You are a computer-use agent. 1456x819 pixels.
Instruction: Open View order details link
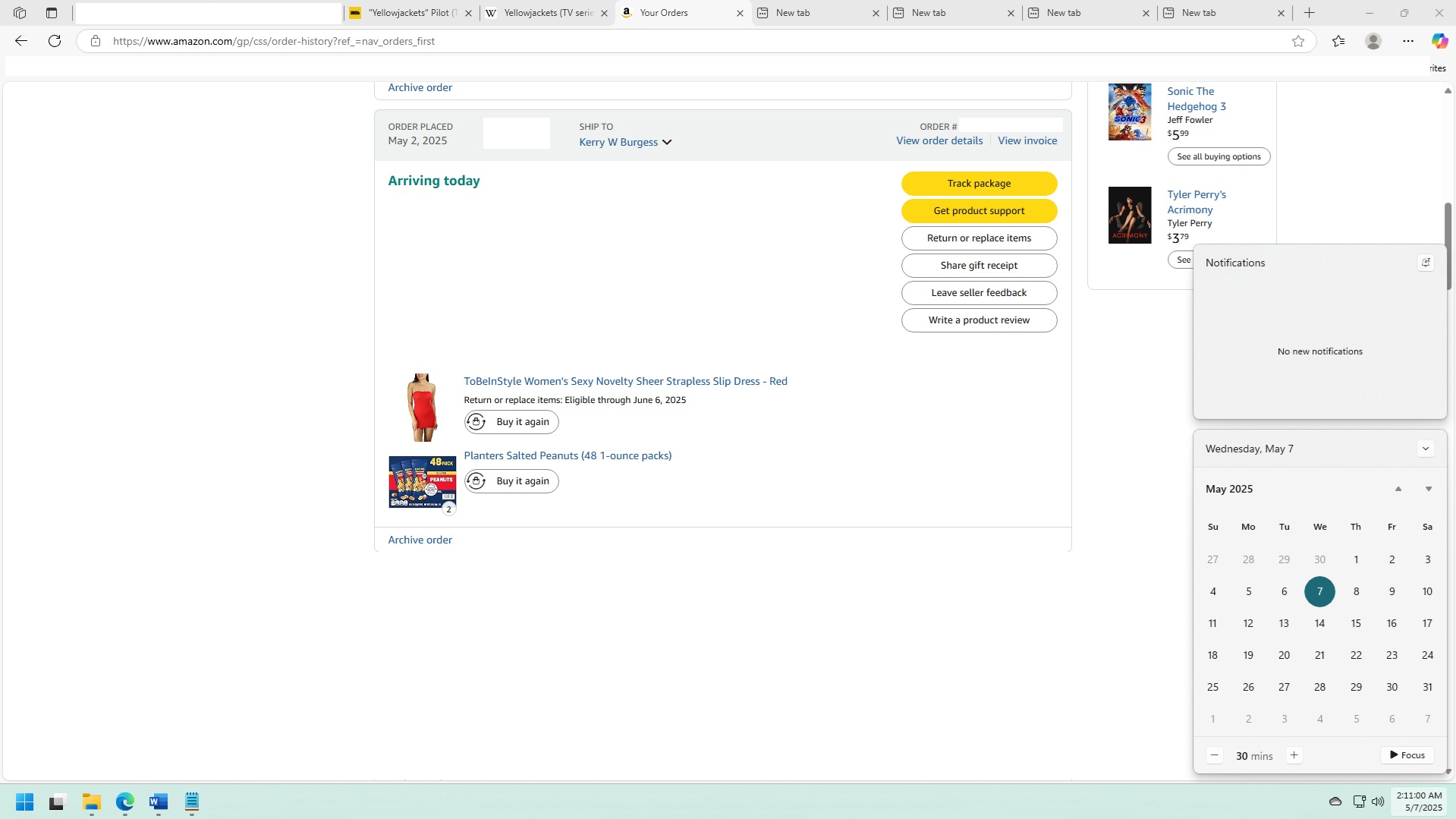[x=939, y=140]
